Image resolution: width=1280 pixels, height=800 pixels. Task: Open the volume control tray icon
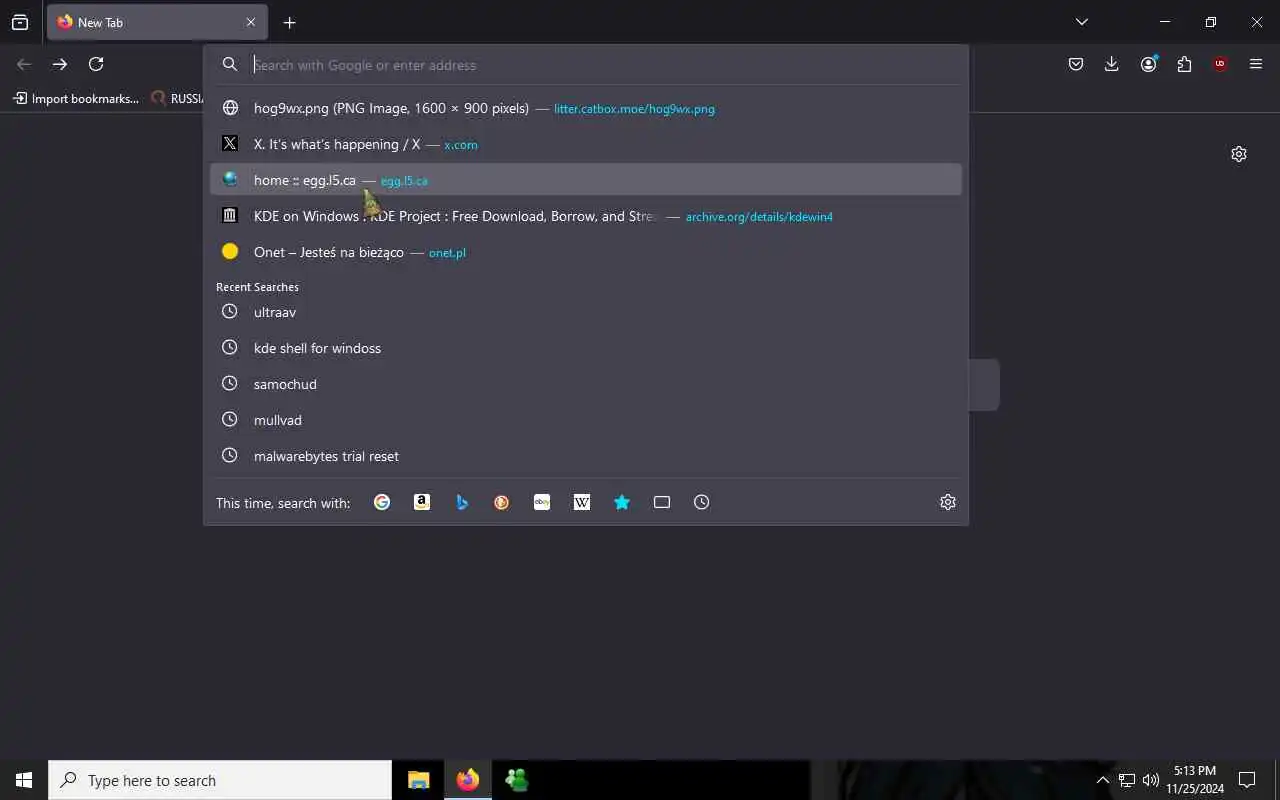(1151, 780)
